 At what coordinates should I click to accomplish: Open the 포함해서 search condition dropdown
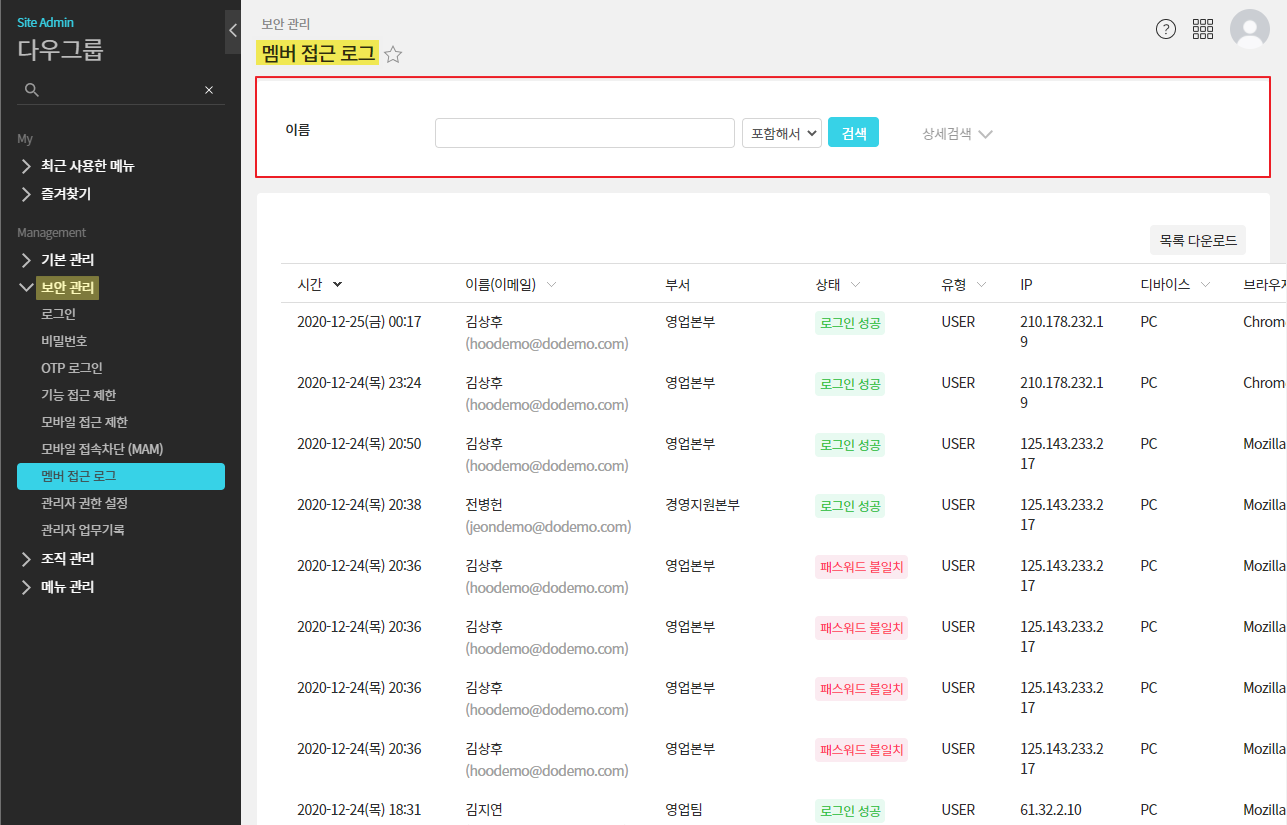point(781,133)
